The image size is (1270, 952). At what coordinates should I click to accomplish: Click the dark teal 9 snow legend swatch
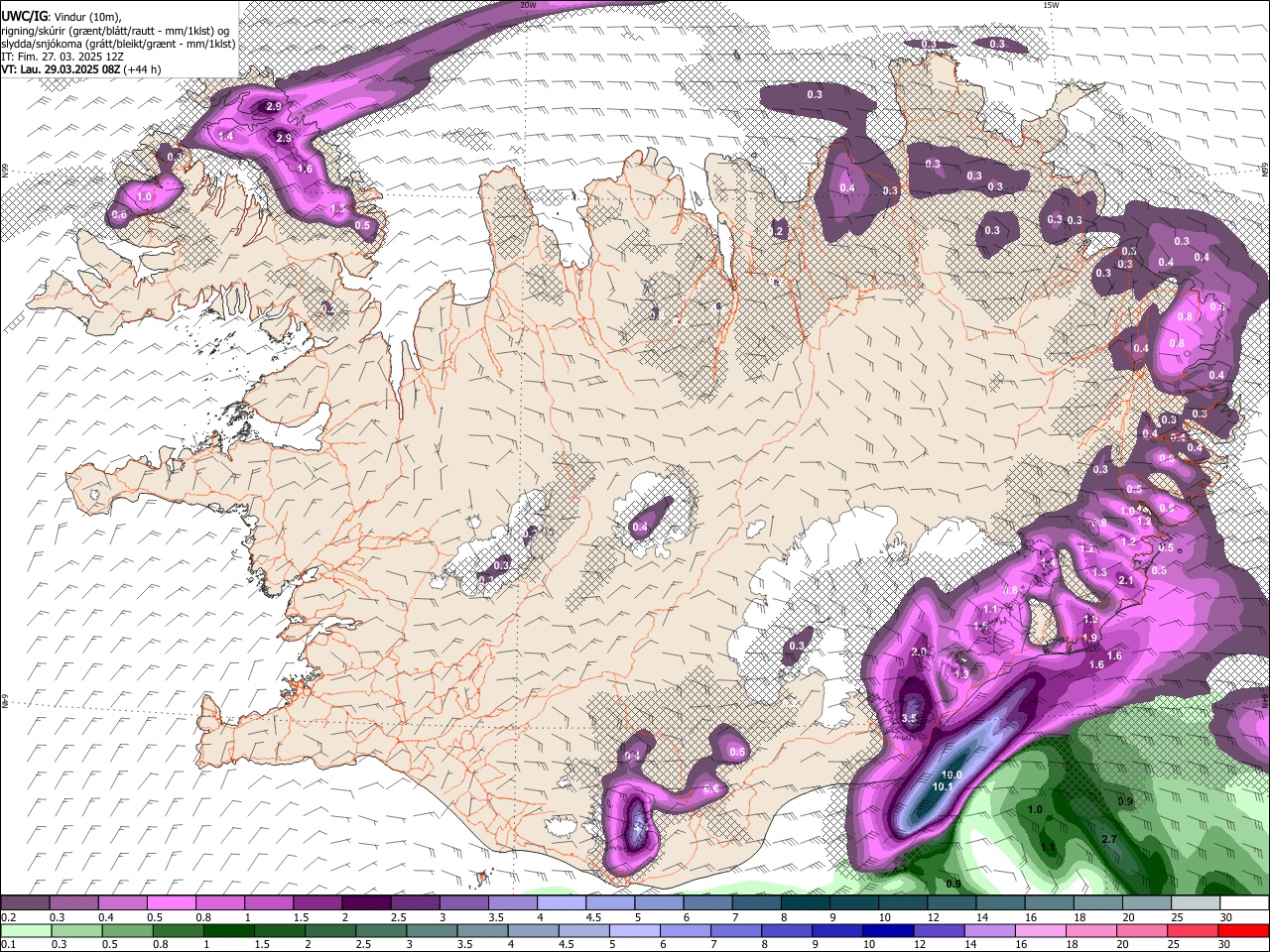854,903
